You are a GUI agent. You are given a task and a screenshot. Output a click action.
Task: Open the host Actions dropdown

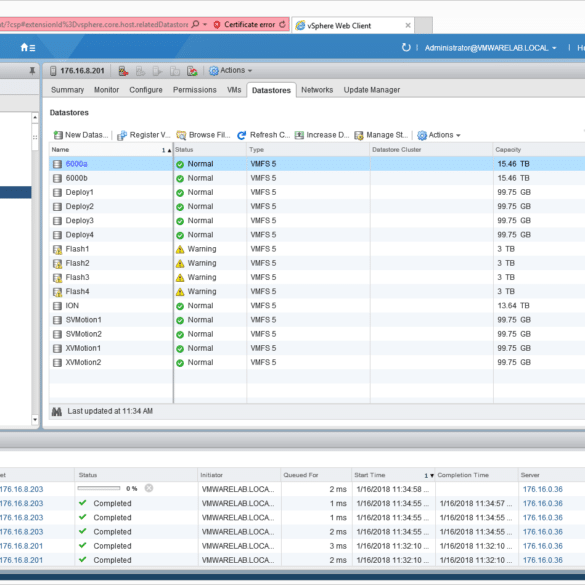pyautogui.click(x=231, y=71)
